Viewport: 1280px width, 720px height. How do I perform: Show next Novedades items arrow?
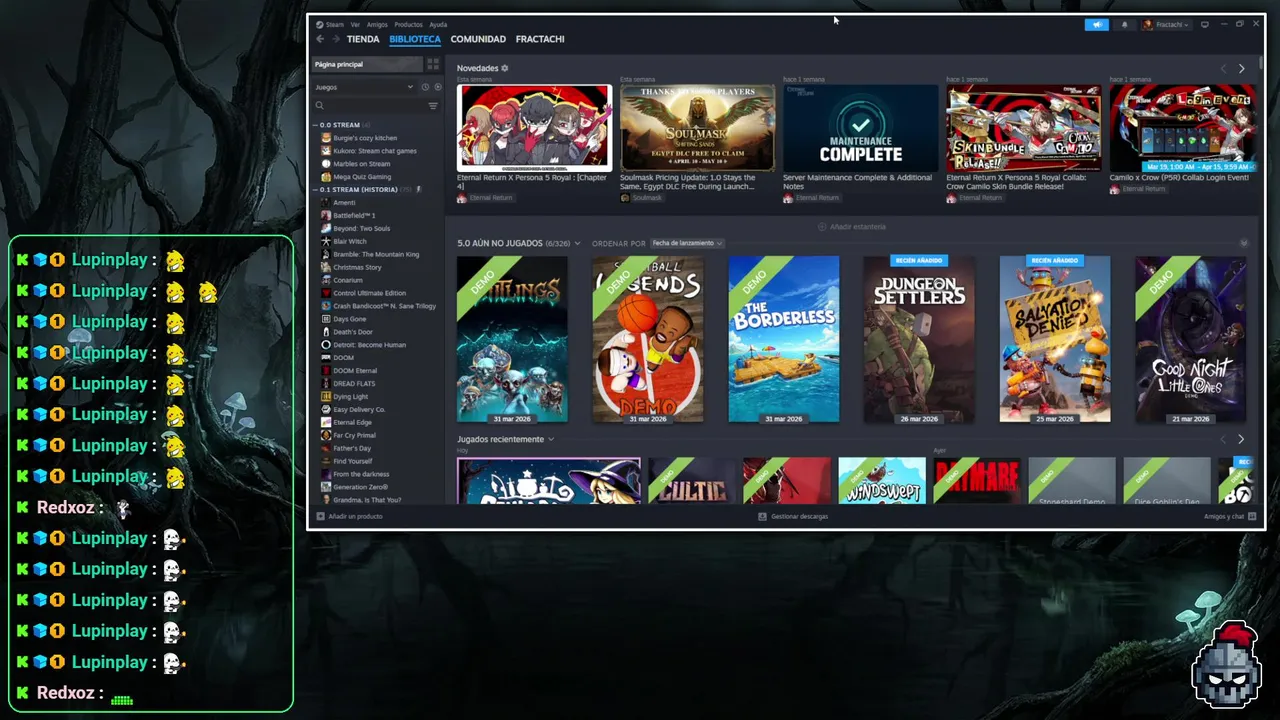pyautogui.click(x=1242, y=68)
